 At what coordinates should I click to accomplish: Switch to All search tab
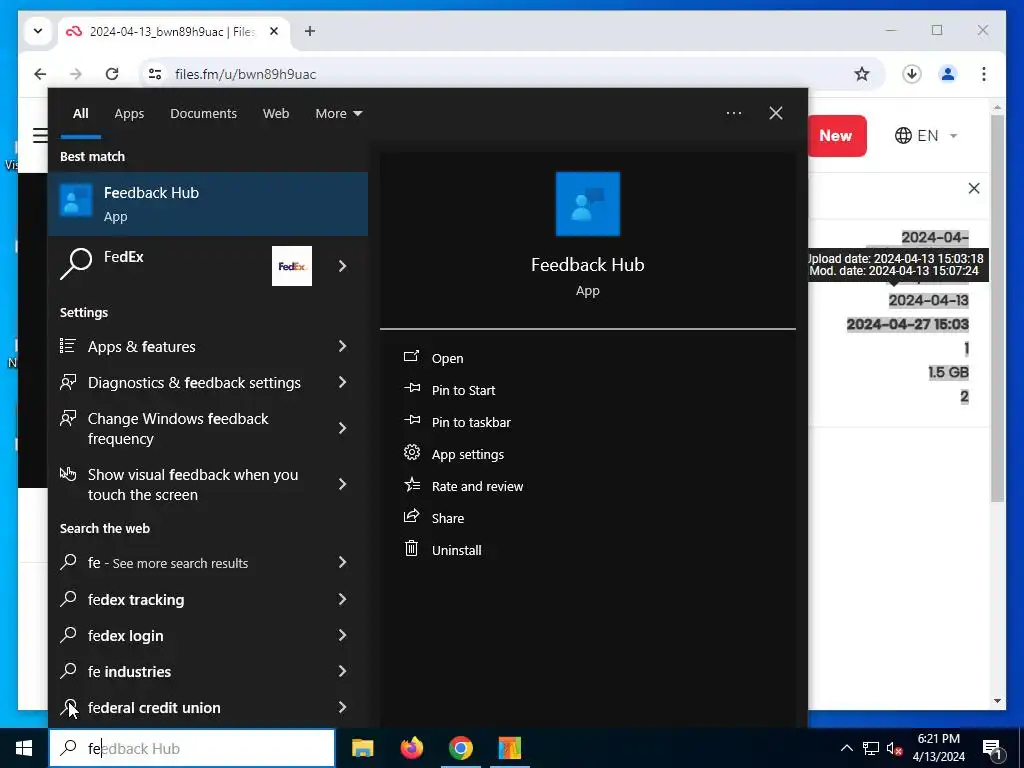80,113
